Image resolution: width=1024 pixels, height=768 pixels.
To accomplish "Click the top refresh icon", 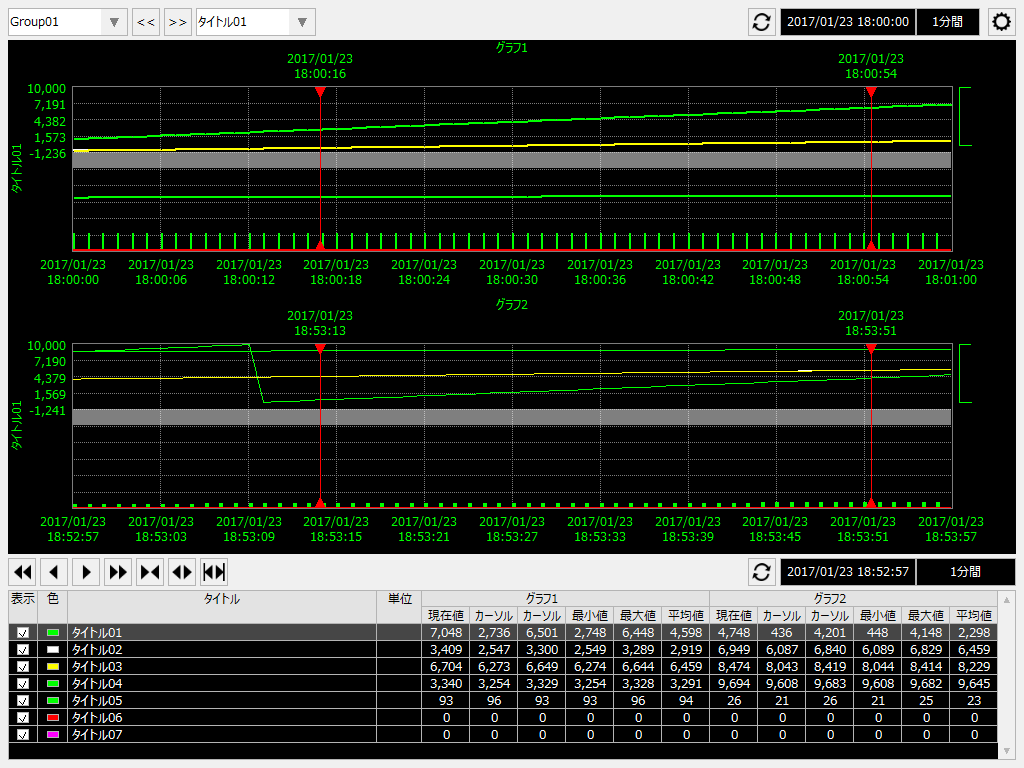I will point(761,21).
